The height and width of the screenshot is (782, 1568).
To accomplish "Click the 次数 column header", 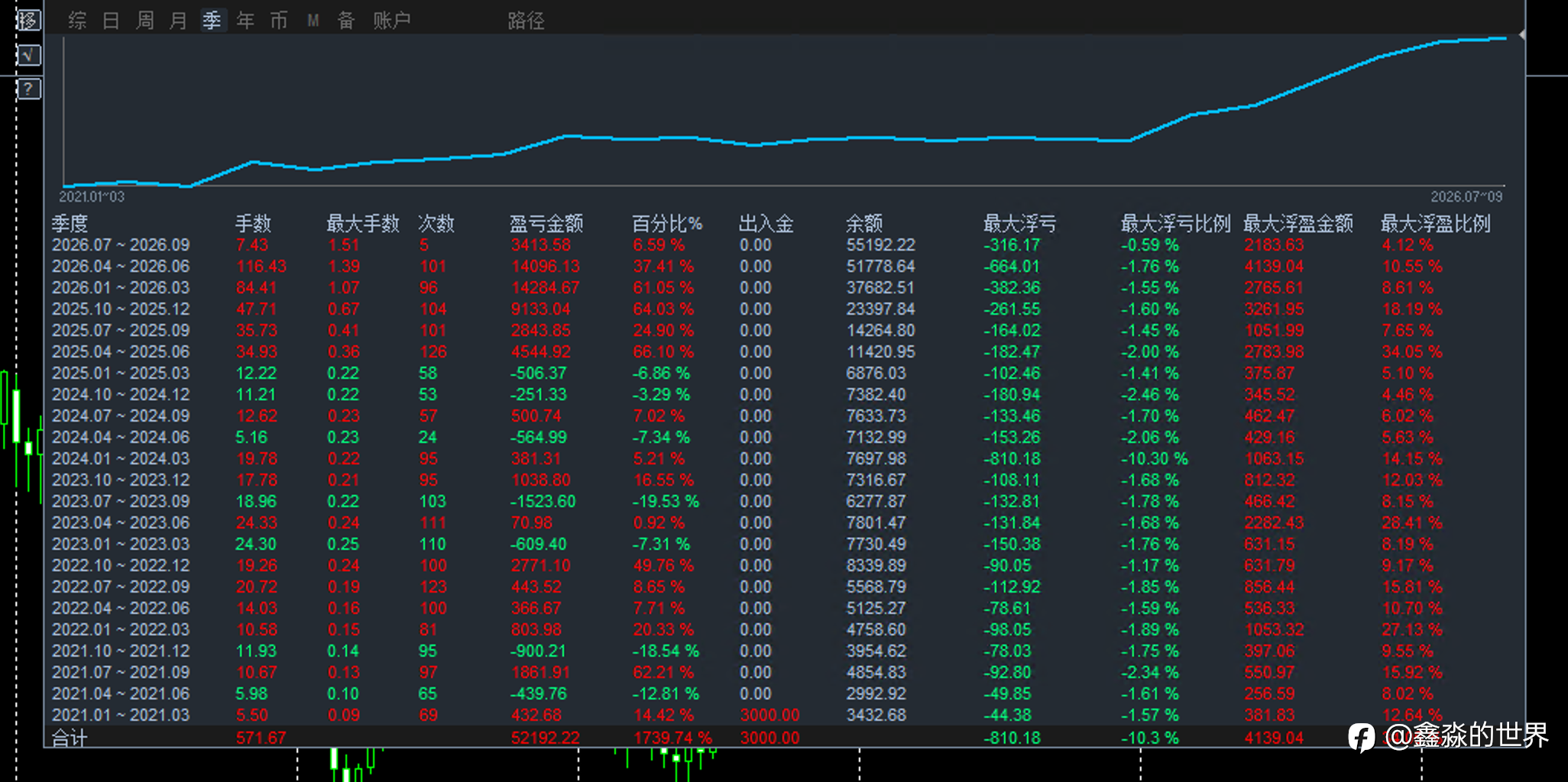I will [436, 224].
